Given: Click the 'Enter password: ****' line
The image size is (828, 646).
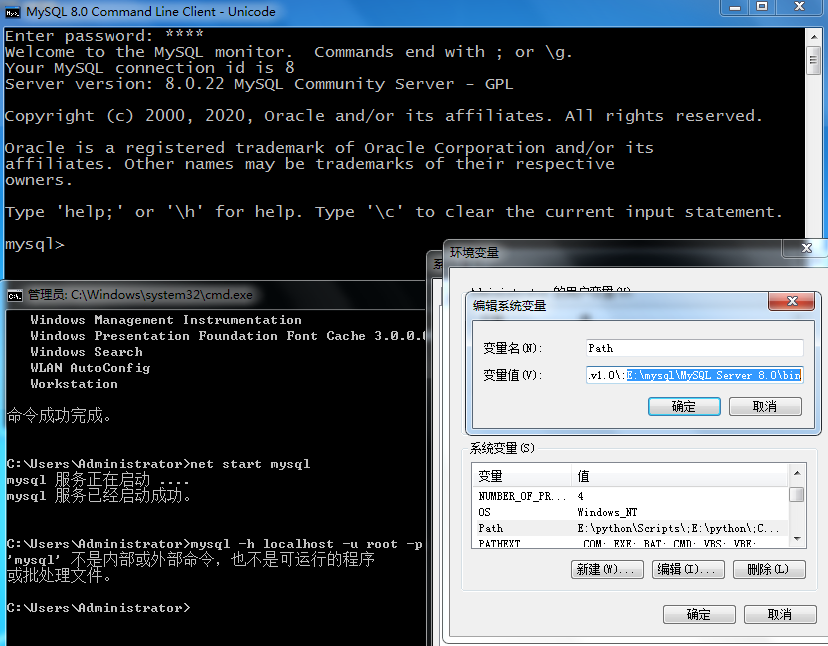Looking at the screenshot, I should pos(104,36).
